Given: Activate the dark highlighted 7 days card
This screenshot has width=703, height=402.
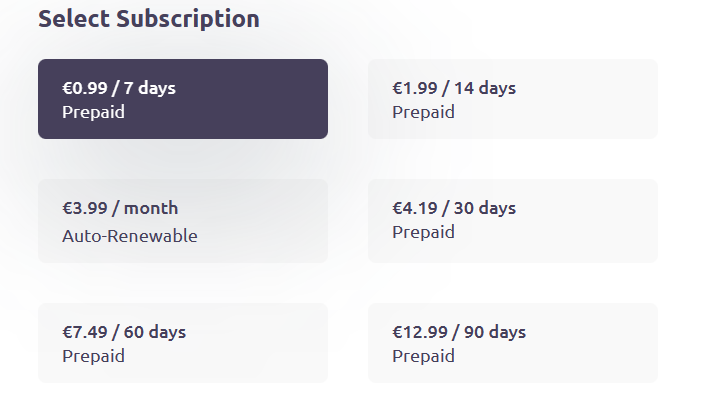Looking at the screenshot, I should pos(183,99).
